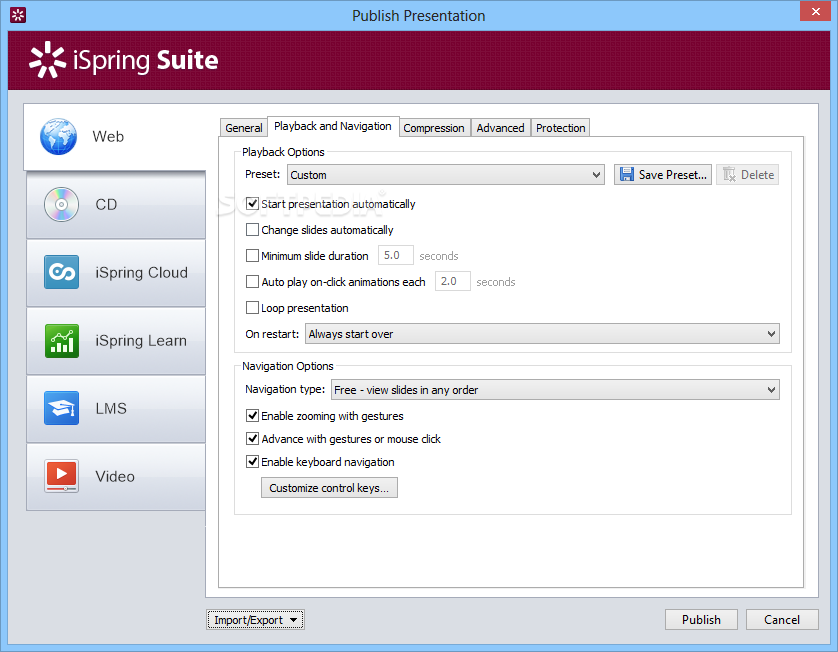
Task: Select the Web globe icon
Action: pyautogui.click(x=58, y=136)
